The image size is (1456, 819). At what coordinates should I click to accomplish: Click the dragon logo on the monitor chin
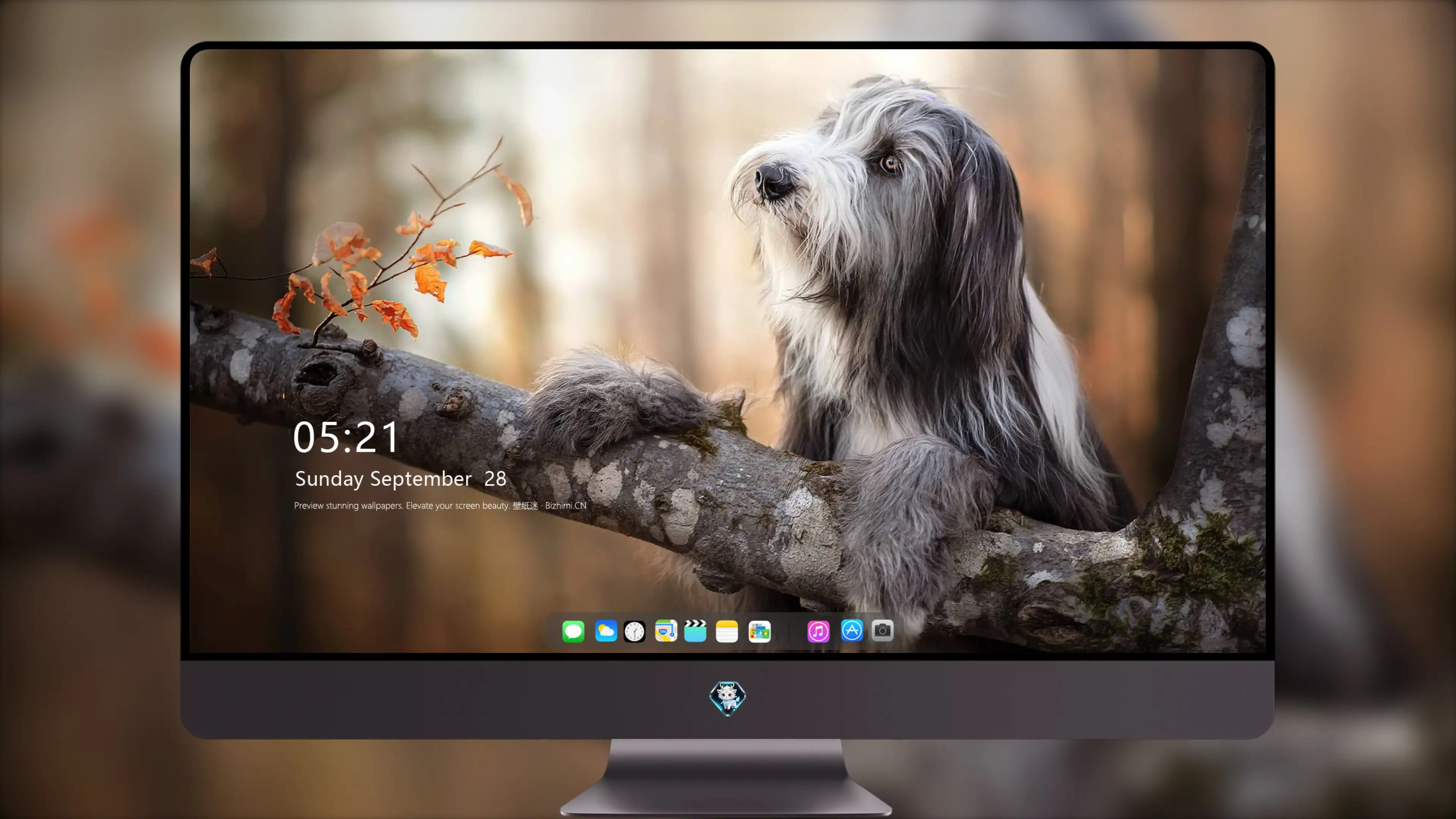coord(728,698)
